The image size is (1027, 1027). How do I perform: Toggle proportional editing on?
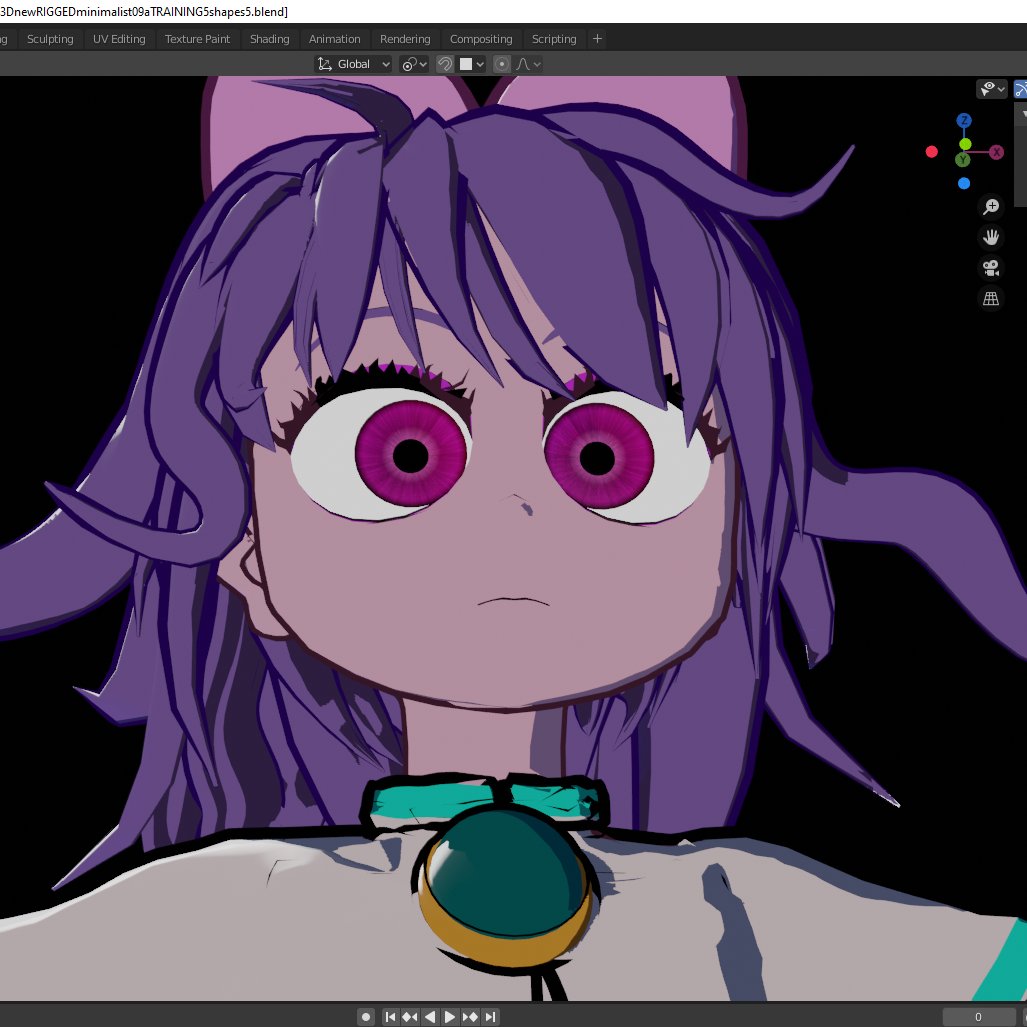click(x=502, y=64)
